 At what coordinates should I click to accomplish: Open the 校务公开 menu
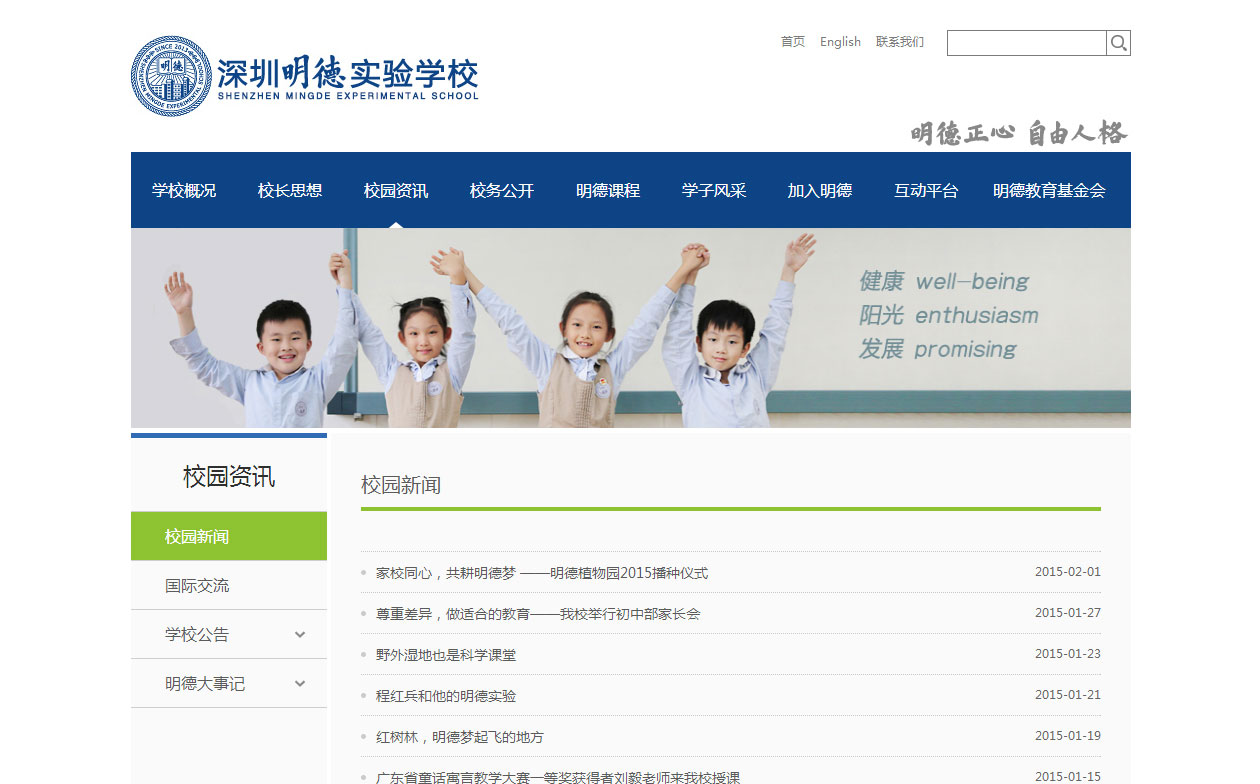[502, 190]
